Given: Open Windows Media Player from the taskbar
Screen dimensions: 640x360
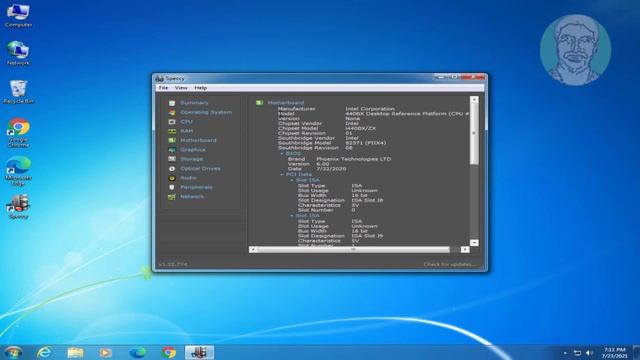Looking at the screenshot, I should pos(105,352).
